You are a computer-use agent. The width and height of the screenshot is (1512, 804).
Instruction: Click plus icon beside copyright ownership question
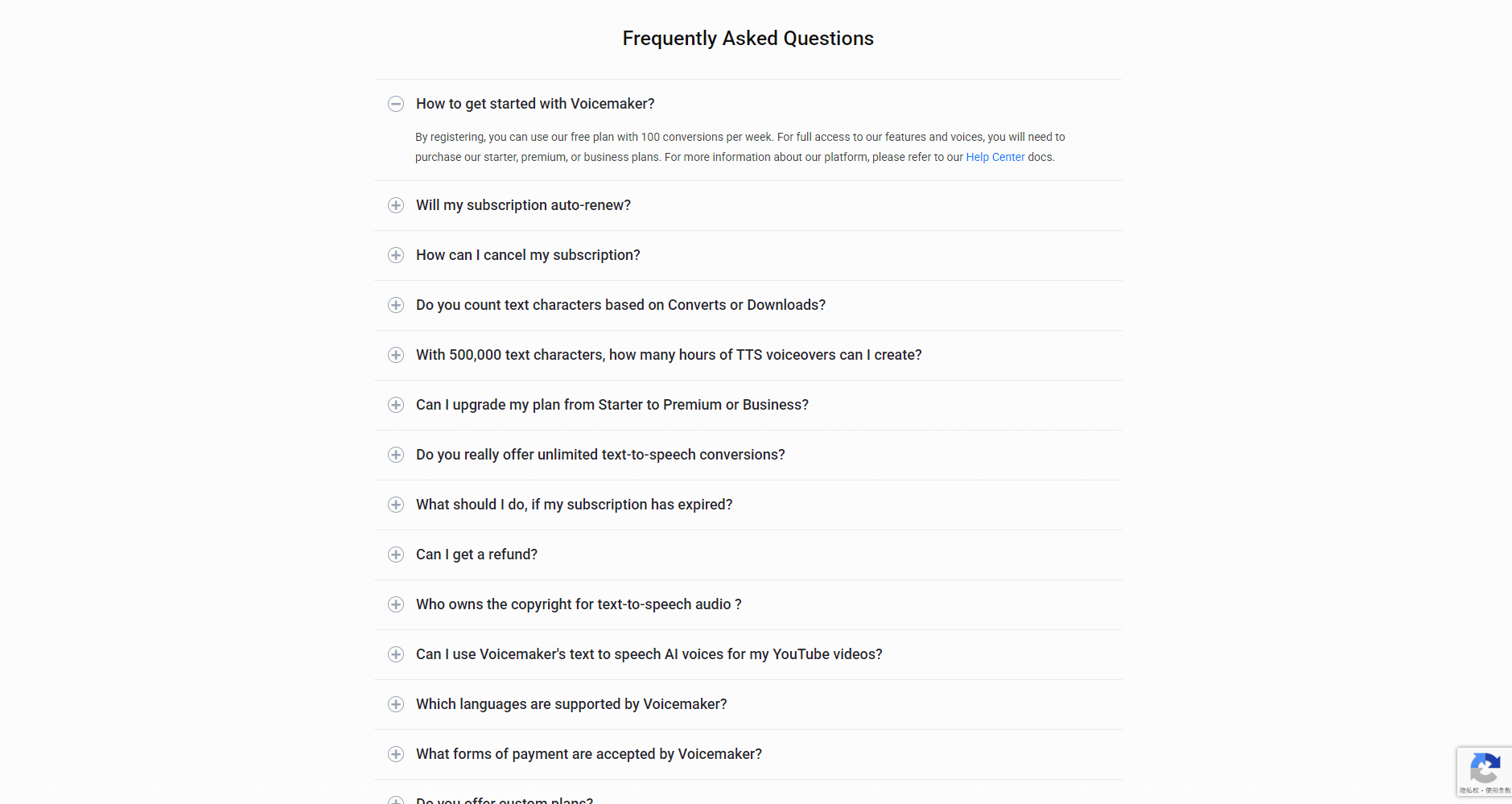pos(396,604)
